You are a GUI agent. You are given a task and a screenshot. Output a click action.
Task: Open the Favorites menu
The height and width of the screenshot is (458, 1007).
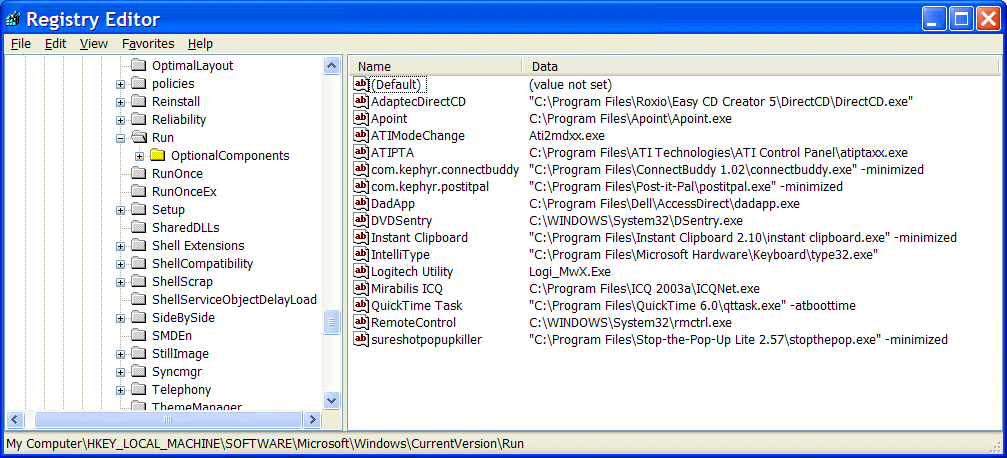[x=148, y=44]
